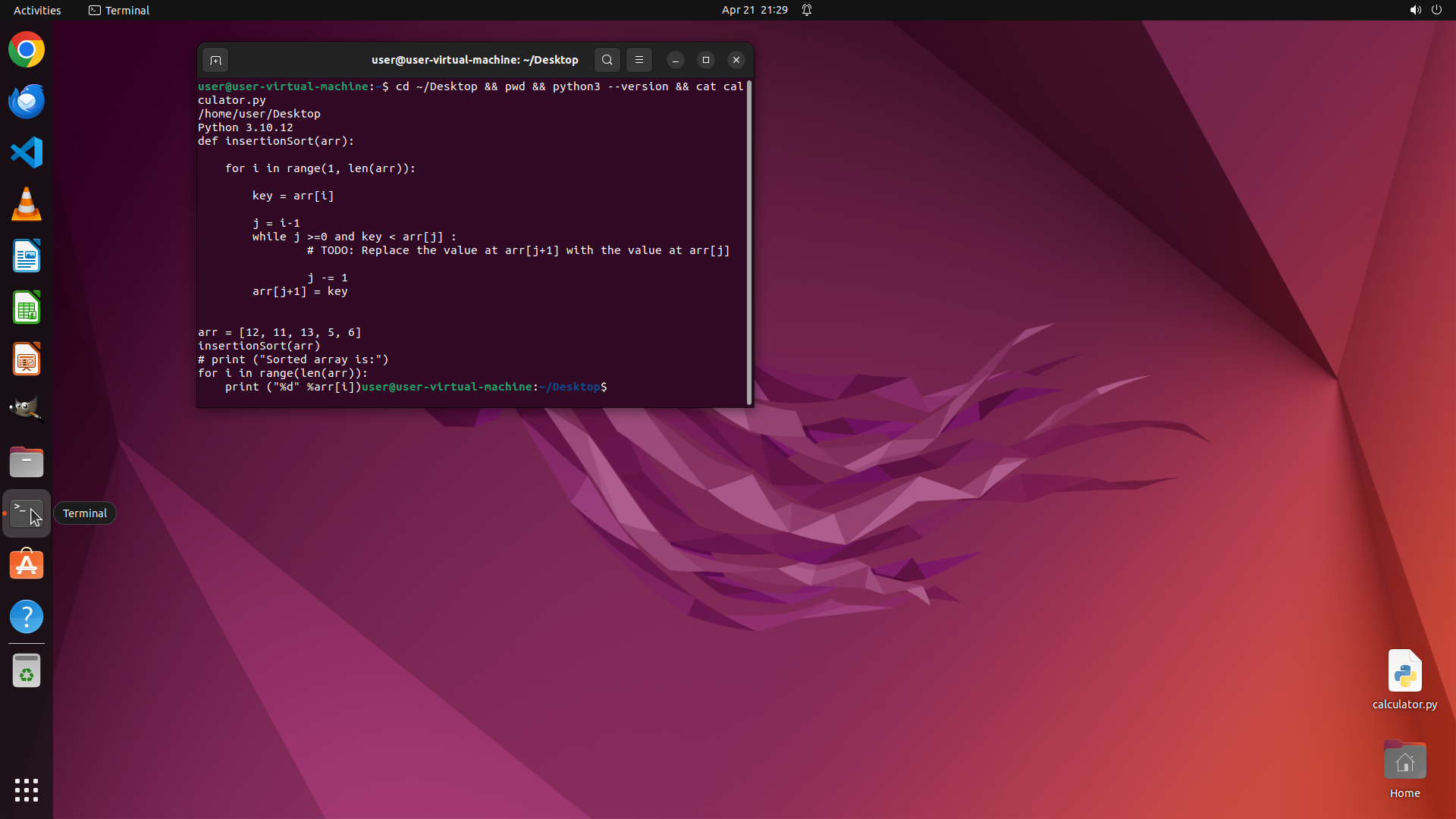The width and height of the screenshot is (1456, 819).
Task: Open the terminal hamburger menu
Action: tap(639, 60)
